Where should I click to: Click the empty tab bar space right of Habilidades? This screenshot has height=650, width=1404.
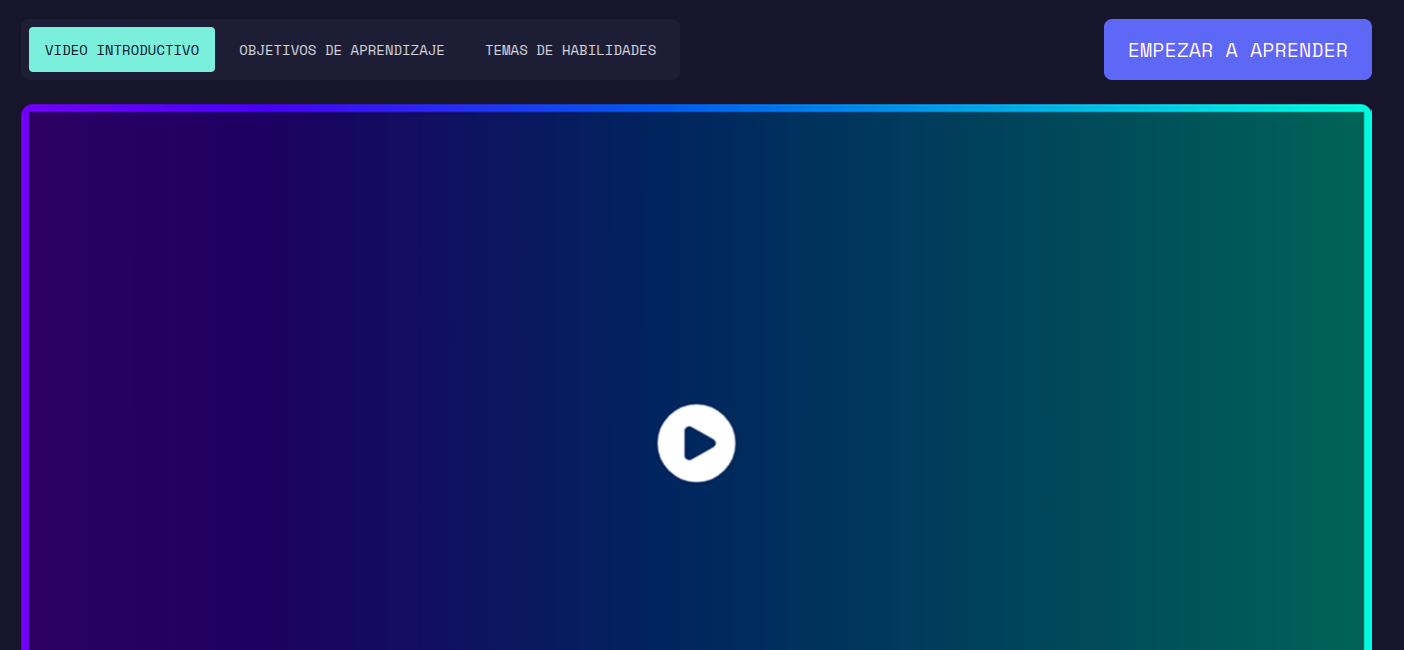click(x=669, y=50)
